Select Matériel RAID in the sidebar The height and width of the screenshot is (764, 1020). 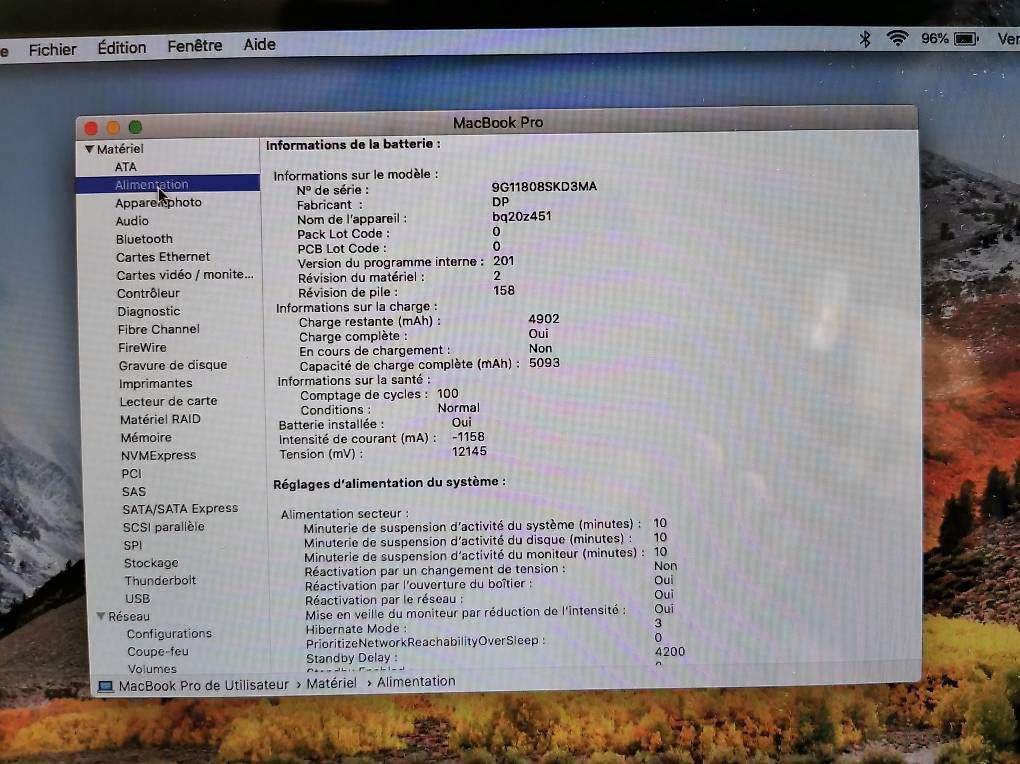(160, 419)
